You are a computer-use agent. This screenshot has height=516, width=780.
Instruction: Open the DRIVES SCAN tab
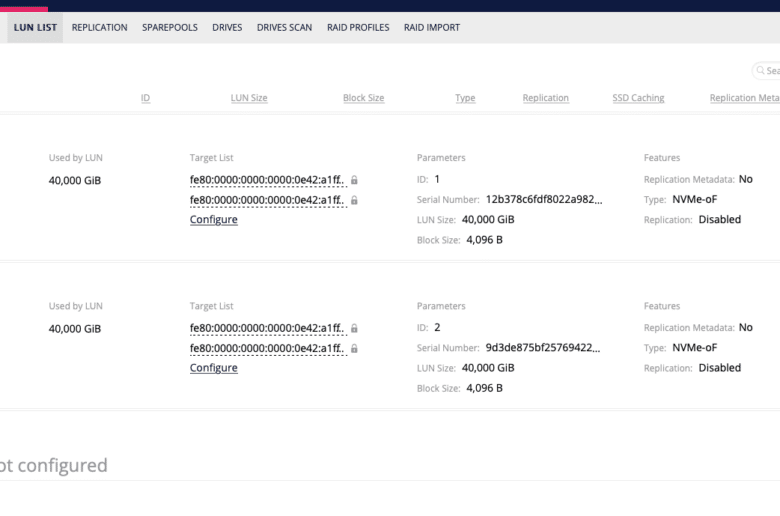(284, 27)
